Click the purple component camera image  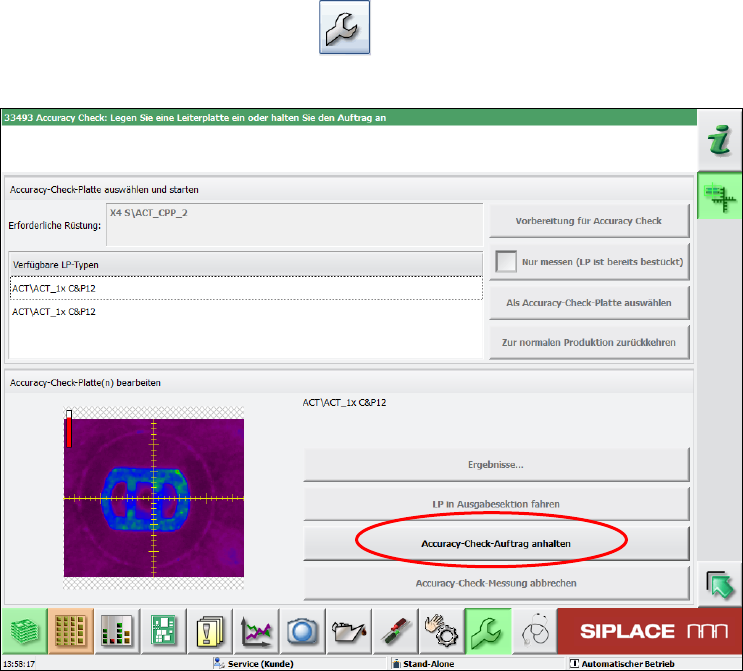click(154, 498)
